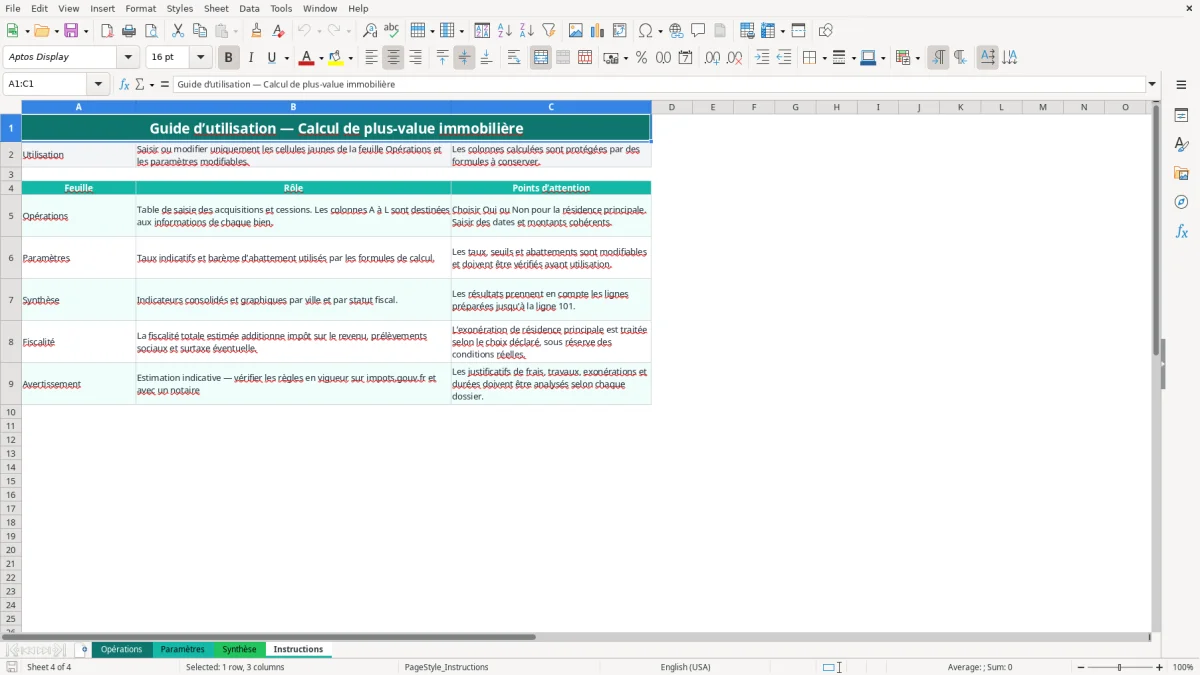This screenshot has width=1200, height=675.
Task: Open the Sheet menu
Action: [x=216, y=8]
